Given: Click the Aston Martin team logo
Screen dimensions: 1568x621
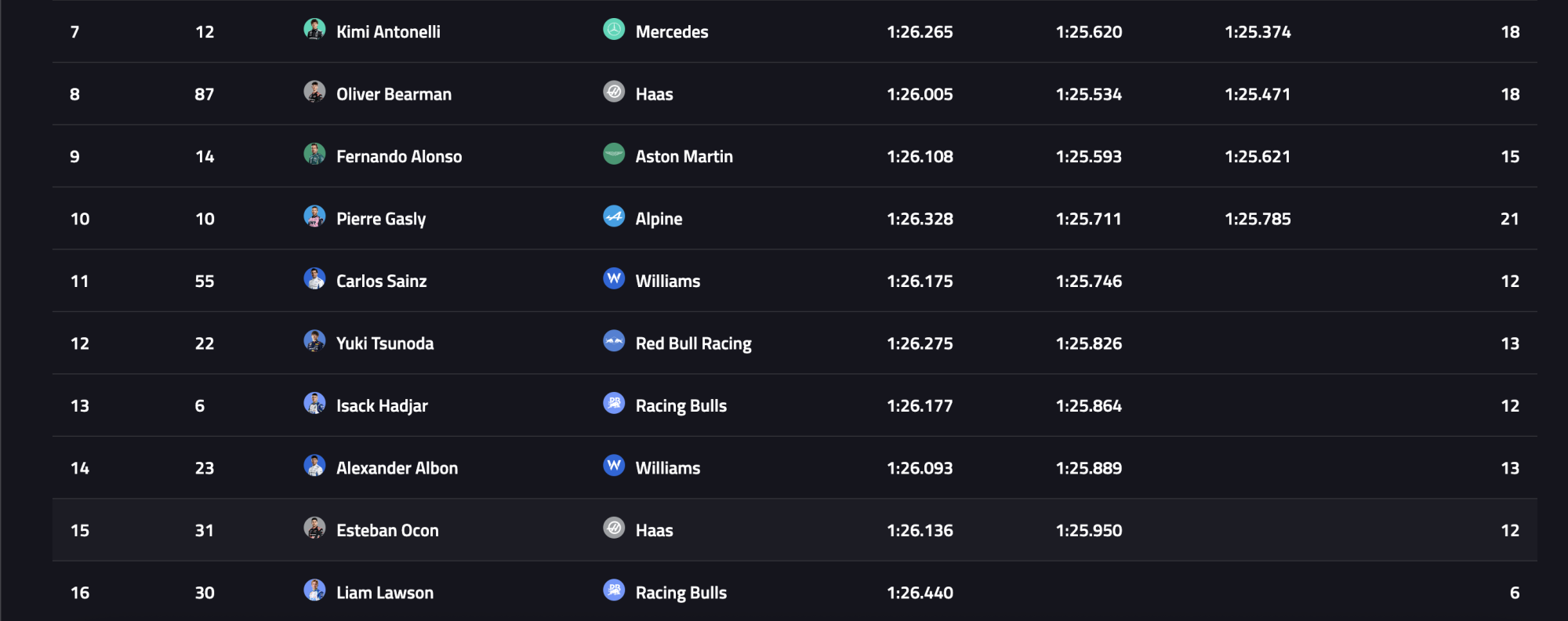Looking at the screenshot, I should click(x=614, y=154).
